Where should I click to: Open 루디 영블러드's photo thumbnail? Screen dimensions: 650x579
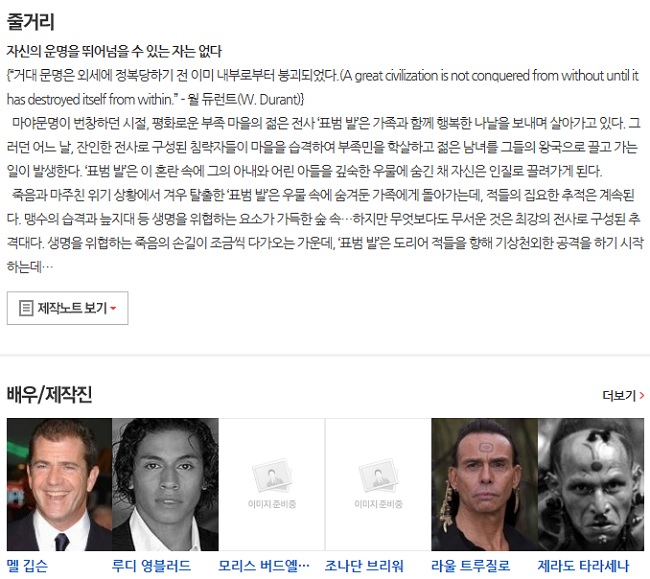(x=165, y=484)
